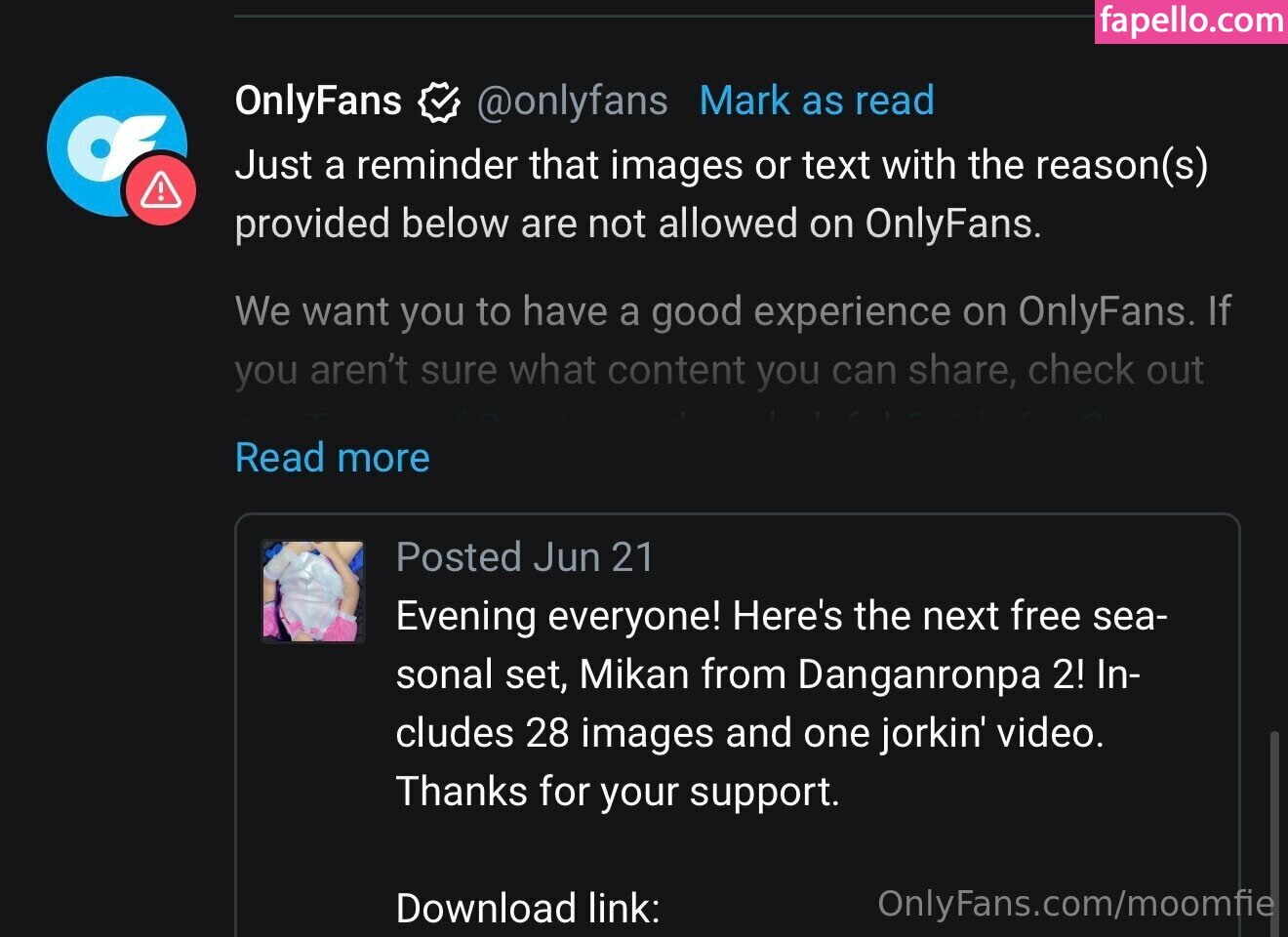Expand notification with Read more
The width and height of the screenshot is (1288, 937).
(333, 458)
